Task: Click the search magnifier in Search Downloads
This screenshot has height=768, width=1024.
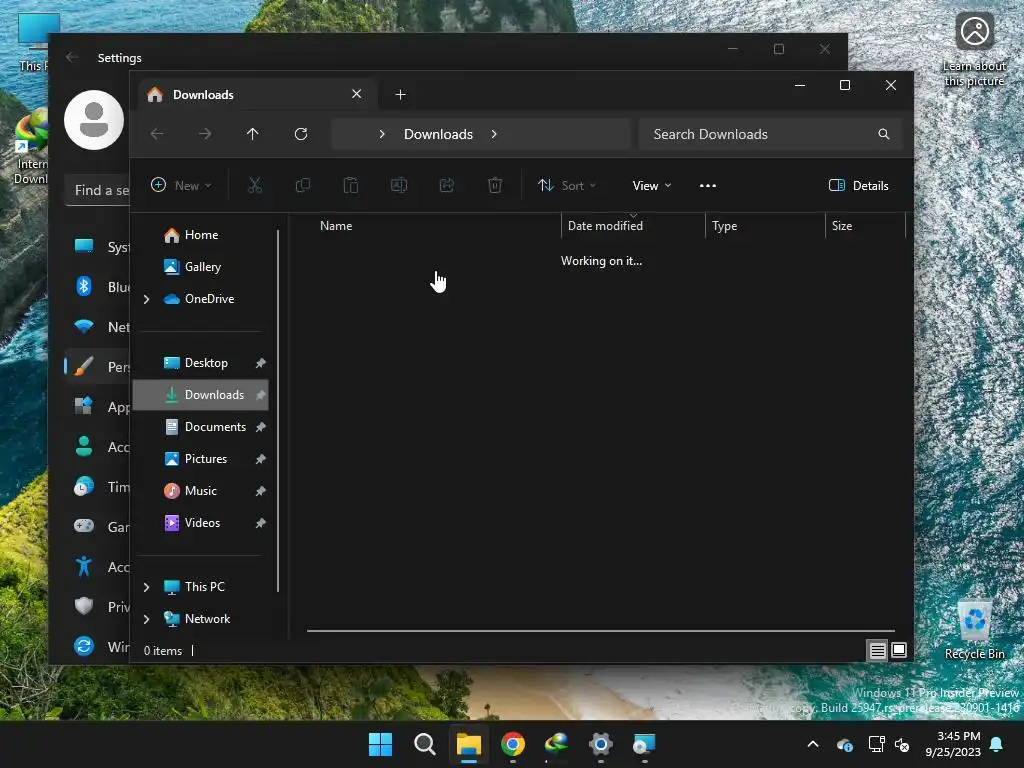Action: click(884, 134)
